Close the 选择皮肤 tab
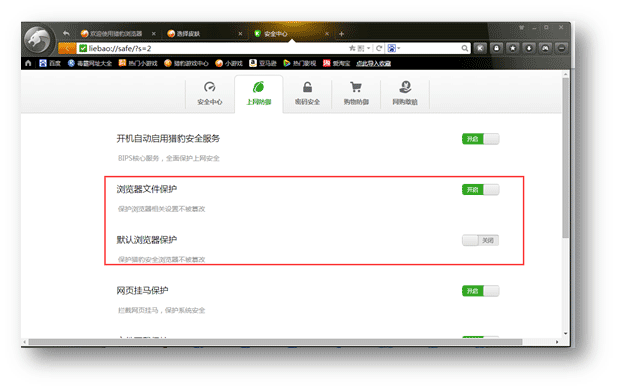Viewport: 617px width, 390px height. [240, 34]
